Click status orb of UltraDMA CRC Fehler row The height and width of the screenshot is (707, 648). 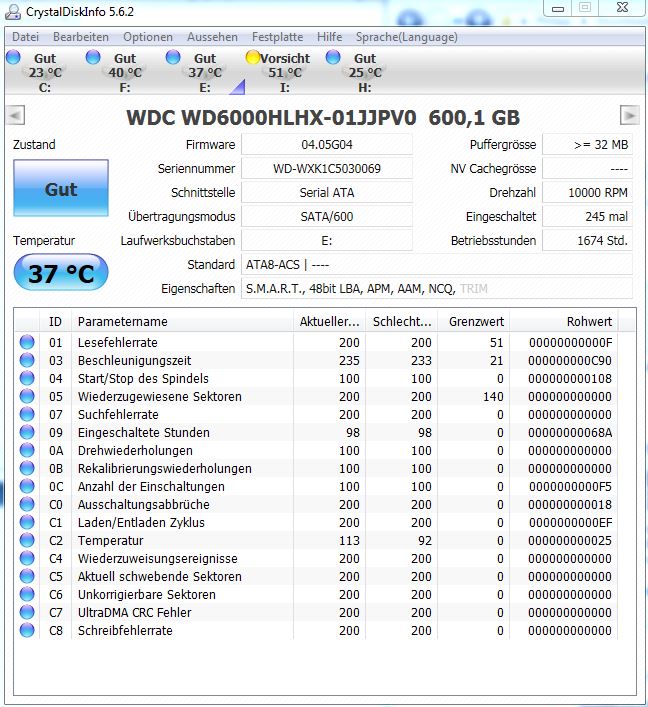click(x=27, y=612)
